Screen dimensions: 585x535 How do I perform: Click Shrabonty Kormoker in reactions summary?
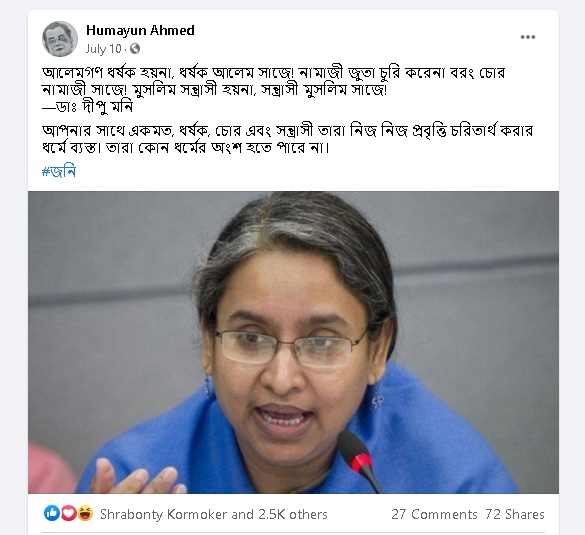click(163, 514)
